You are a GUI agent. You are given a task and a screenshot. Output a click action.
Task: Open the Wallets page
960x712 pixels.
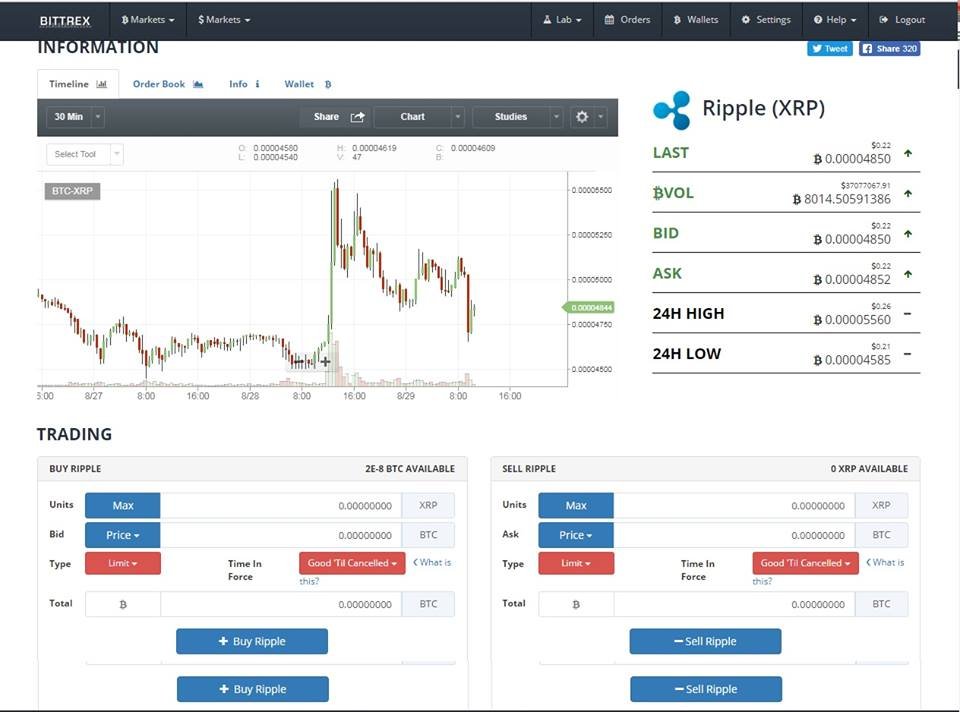pyautogui.click(x=696, y=20)
